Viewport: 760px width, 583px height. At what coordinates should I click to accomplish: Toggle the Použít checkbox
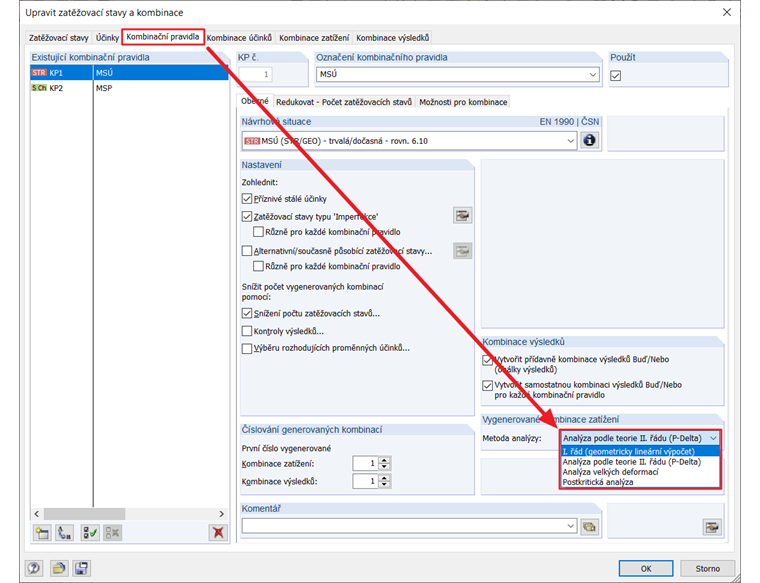(x=616, y=76)
